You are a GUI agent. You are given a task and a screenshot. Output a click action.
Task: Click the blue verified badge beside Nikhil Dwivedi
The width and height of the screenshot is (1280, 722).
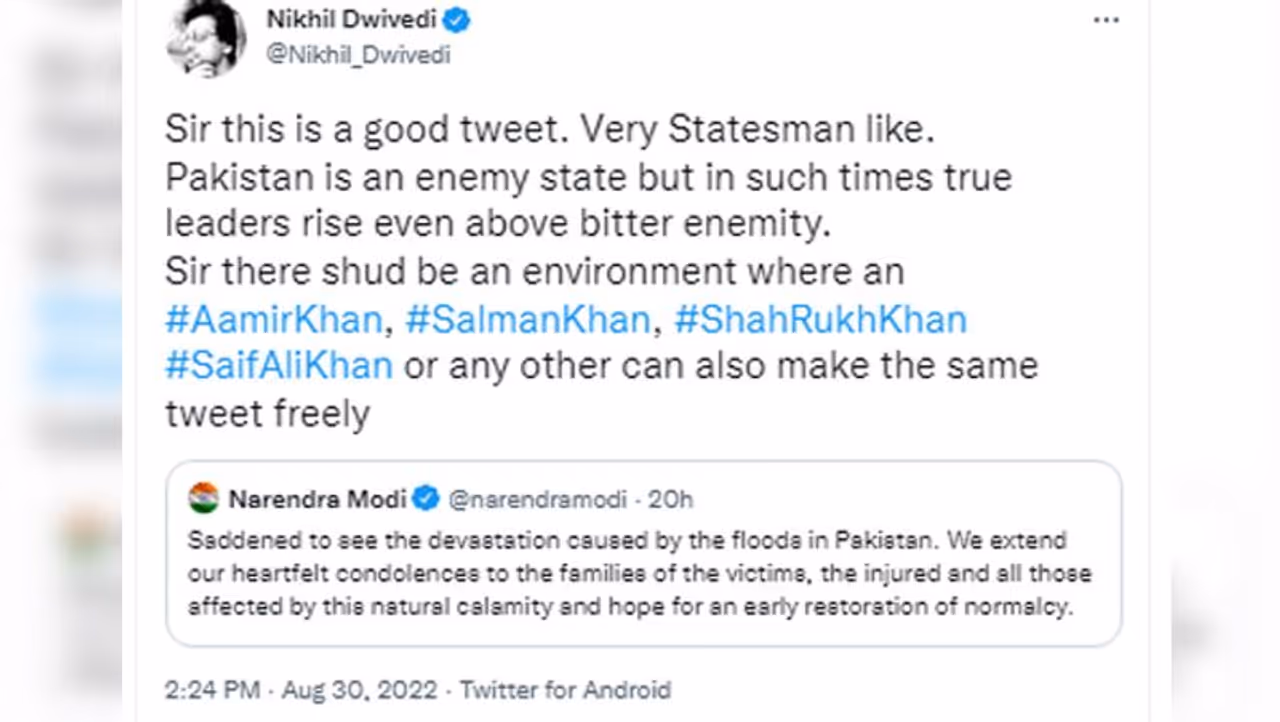[x=456, y=20]
